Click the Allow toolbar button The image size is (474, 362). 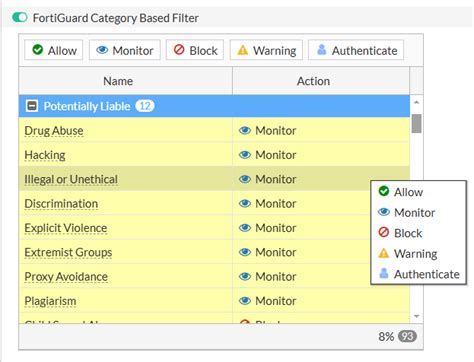coord(54,50)
